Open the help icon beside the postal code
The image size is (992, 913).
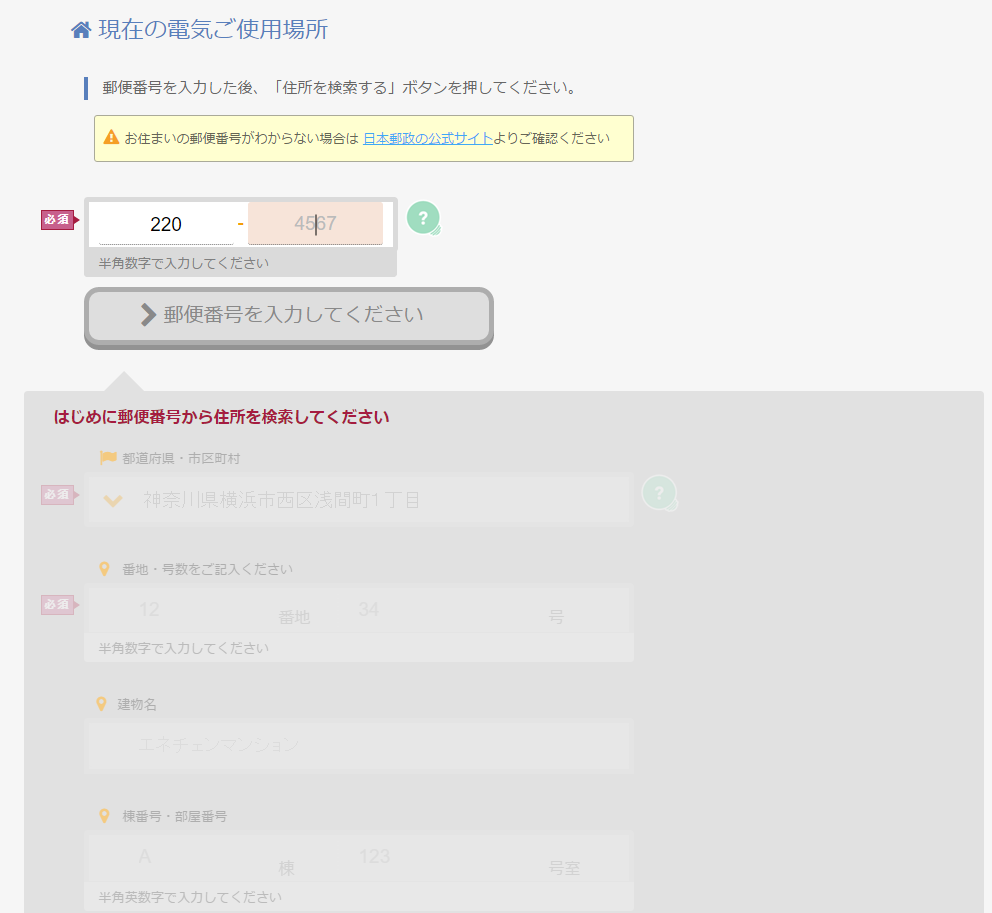(x=423, y=218)
